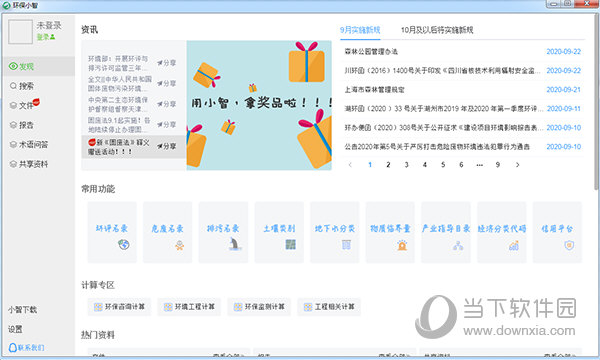Open regulation 公告2020年第5号
The width and height of the screenshot is (600, 360).
point(437,147)
